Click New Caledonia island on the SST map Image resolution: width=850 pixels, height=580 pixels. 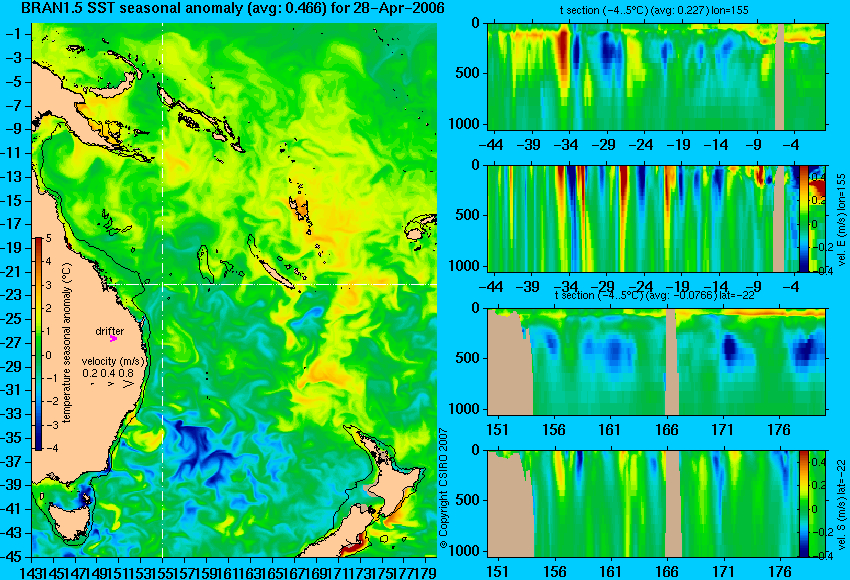(275, 273)
